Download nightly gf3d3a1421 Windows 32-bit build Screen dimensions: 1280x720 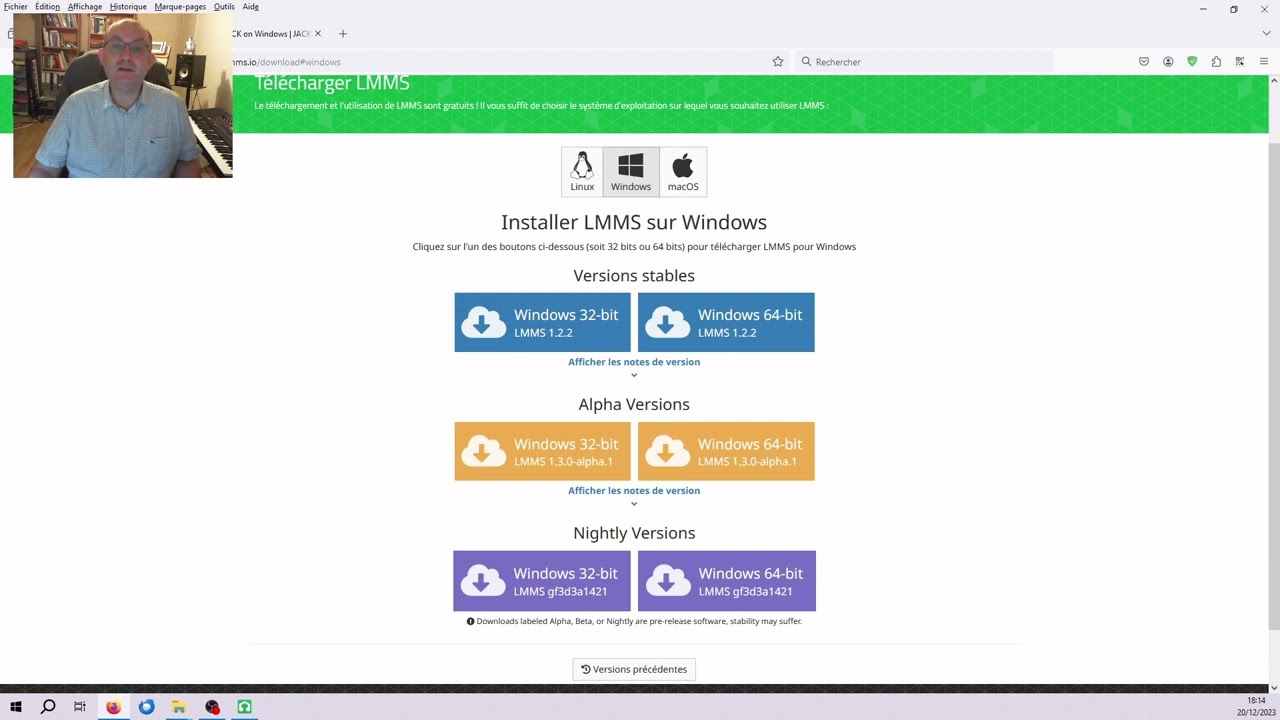pos(542,581)
